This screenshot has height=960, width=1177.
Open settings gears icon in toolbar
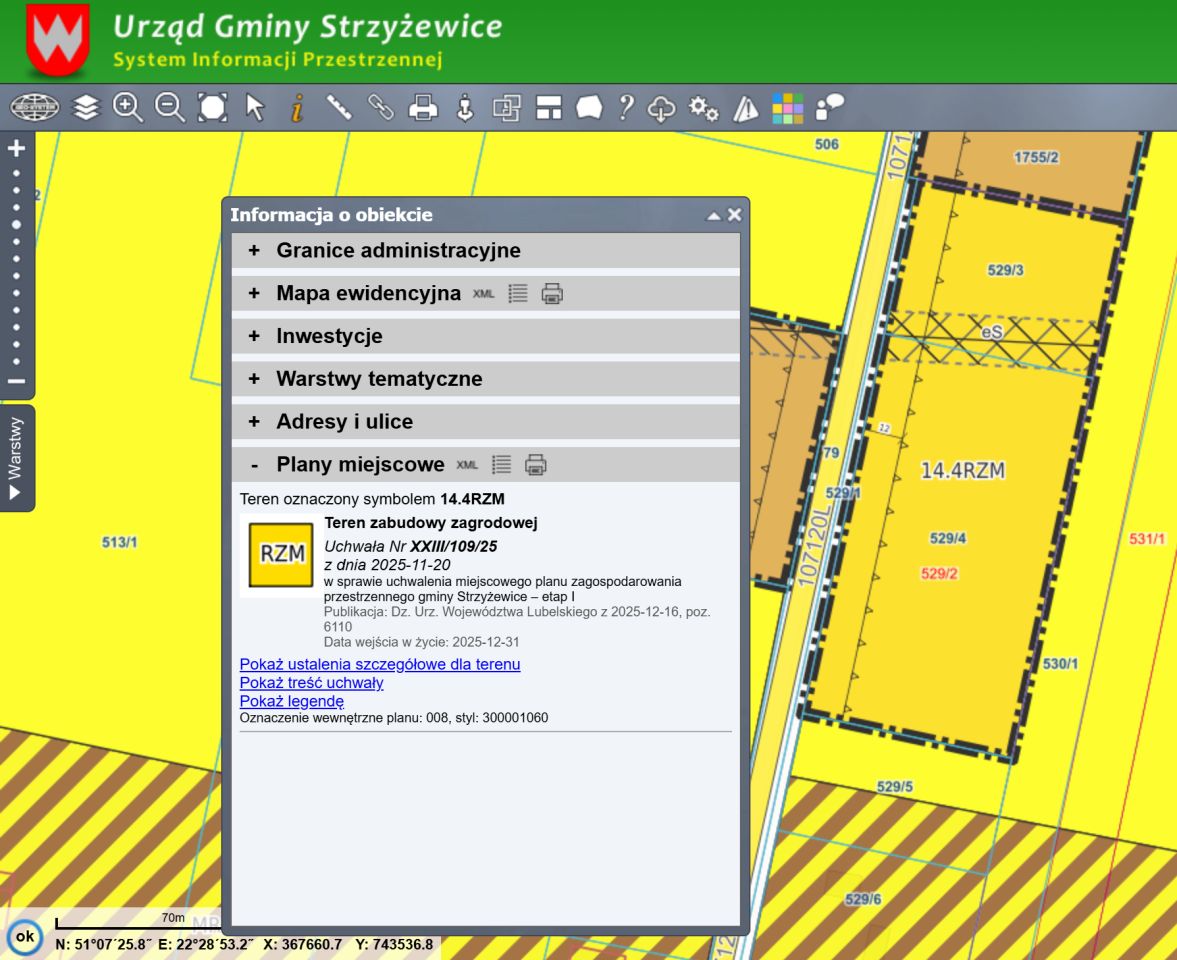pos(703,108)
